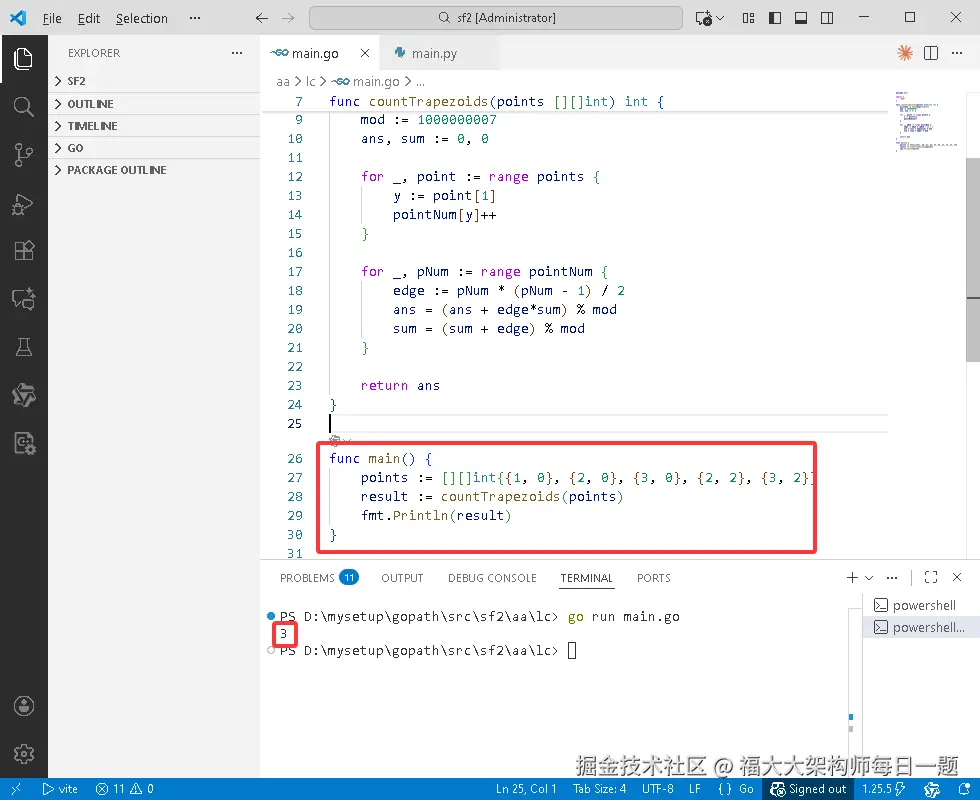
Task: Switch to the DEBUG CONSOLE tab
Action: (x=492, y=578)
